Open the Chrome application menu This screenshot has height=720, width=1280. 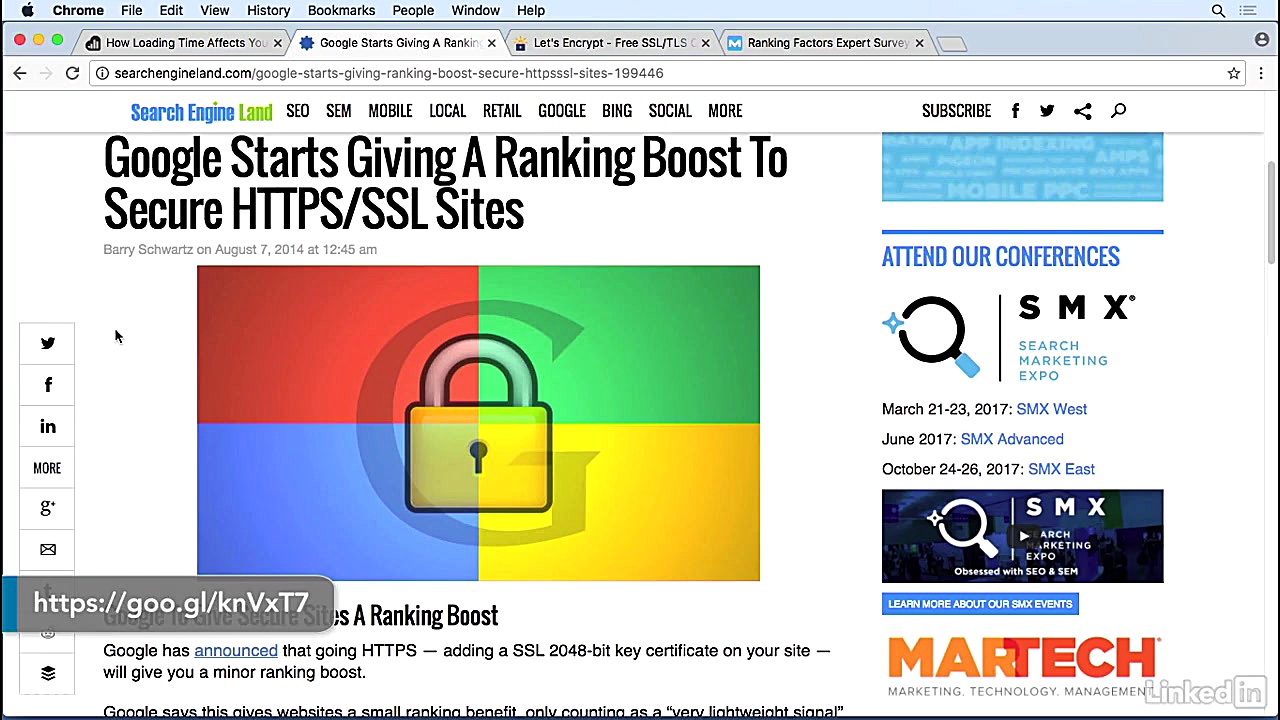point(78,10)
